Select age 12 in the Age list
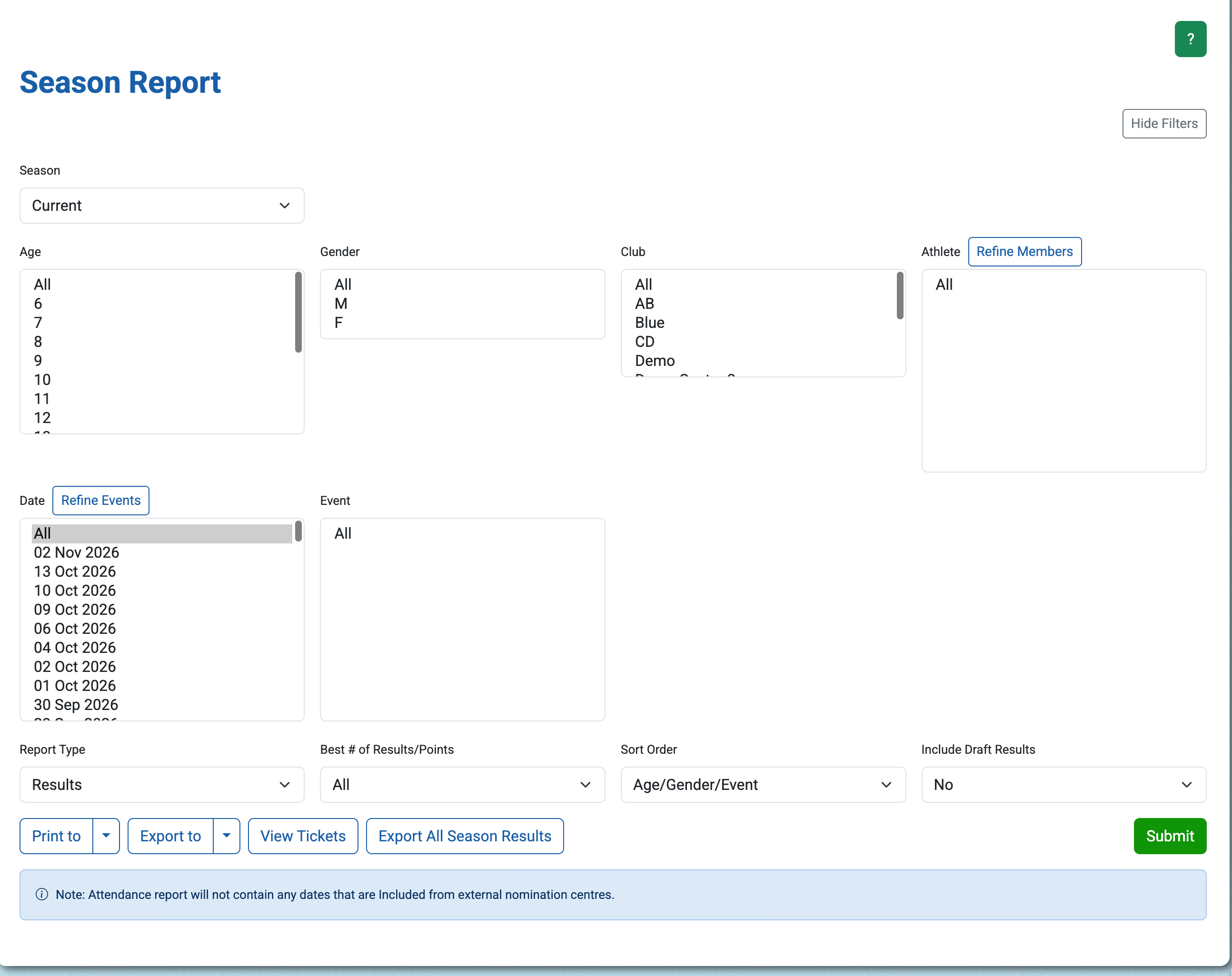The image size is (1232, 976). coord(162,418)
